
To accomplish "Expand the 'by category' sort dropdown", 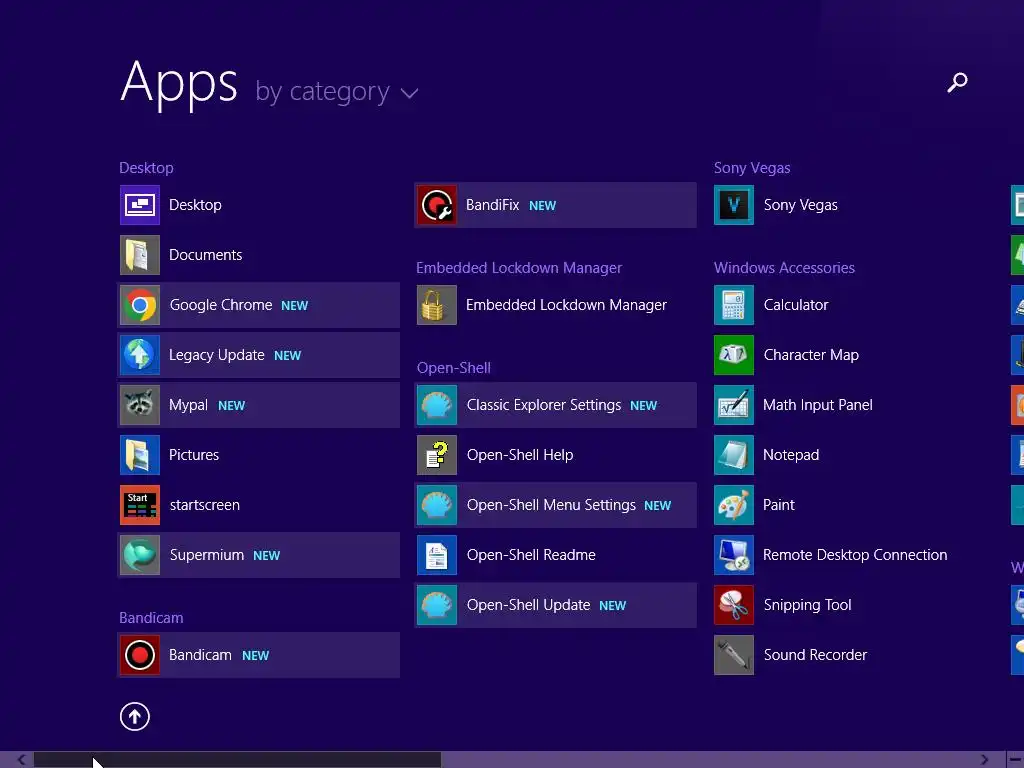I will 336,92.
